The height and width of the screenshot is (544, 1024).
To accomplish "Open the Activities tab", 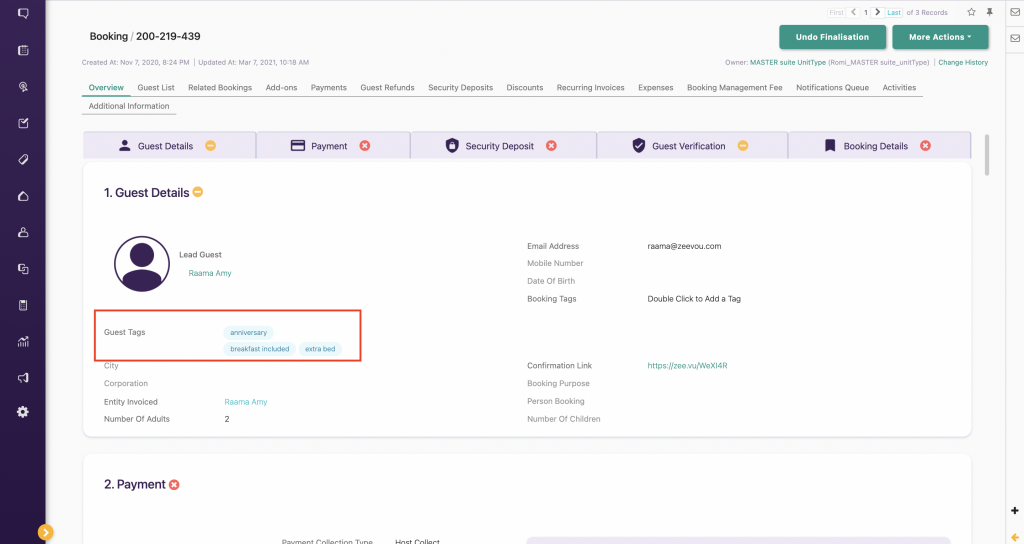I will click(899, 88).
